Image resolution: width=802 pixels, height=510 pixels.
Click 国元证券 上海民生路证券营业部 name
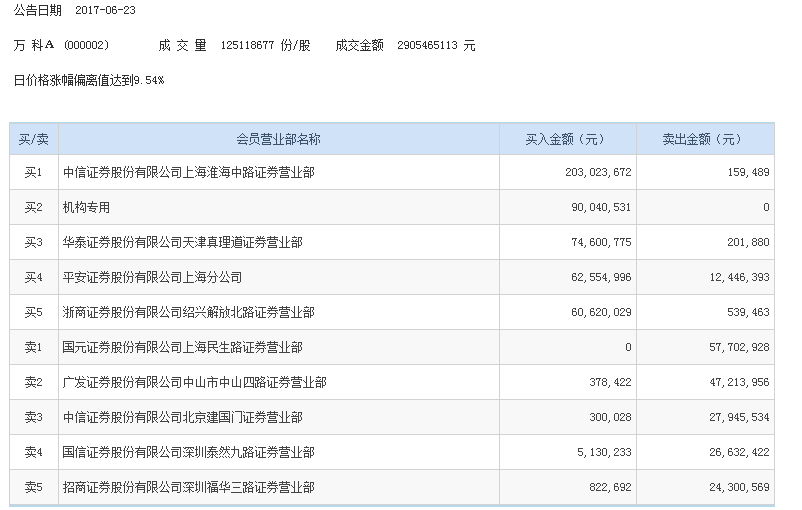pos(183,347)
